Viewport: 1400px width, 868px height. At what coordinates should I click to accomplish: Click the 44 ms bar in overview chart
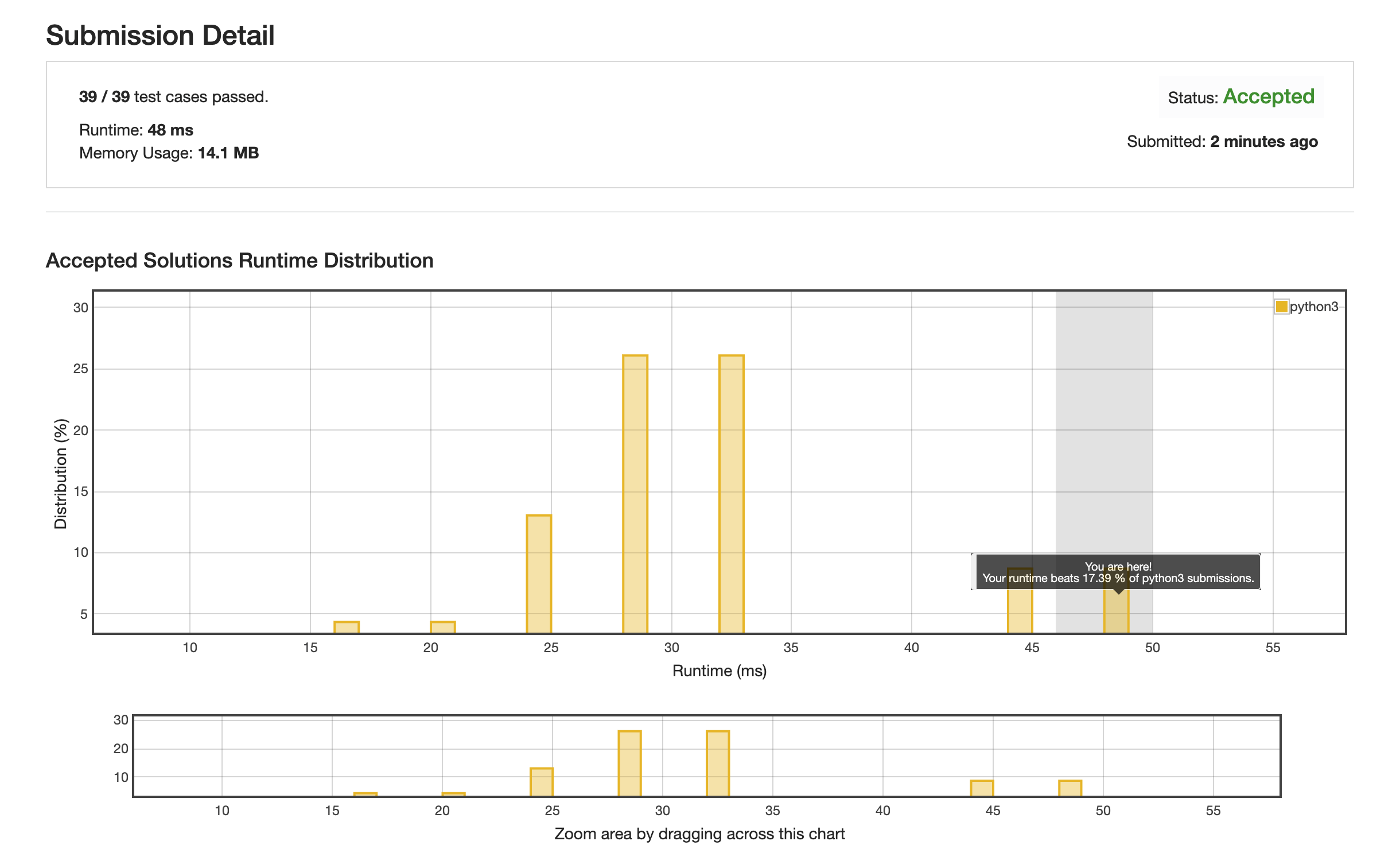(x=982, y=788)
